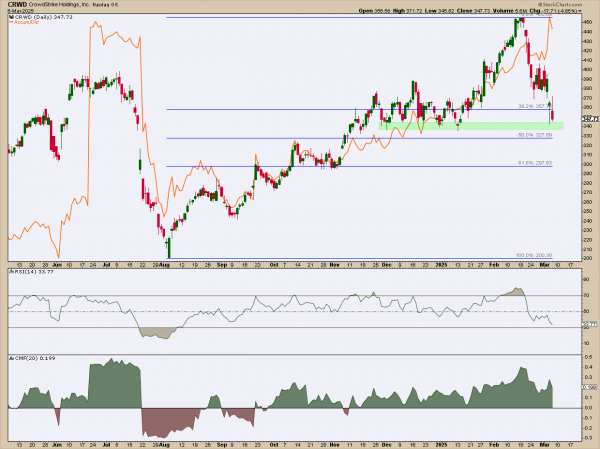Click the Jul label on bottom date axis

pyautogui.click(x=107, y=445)
